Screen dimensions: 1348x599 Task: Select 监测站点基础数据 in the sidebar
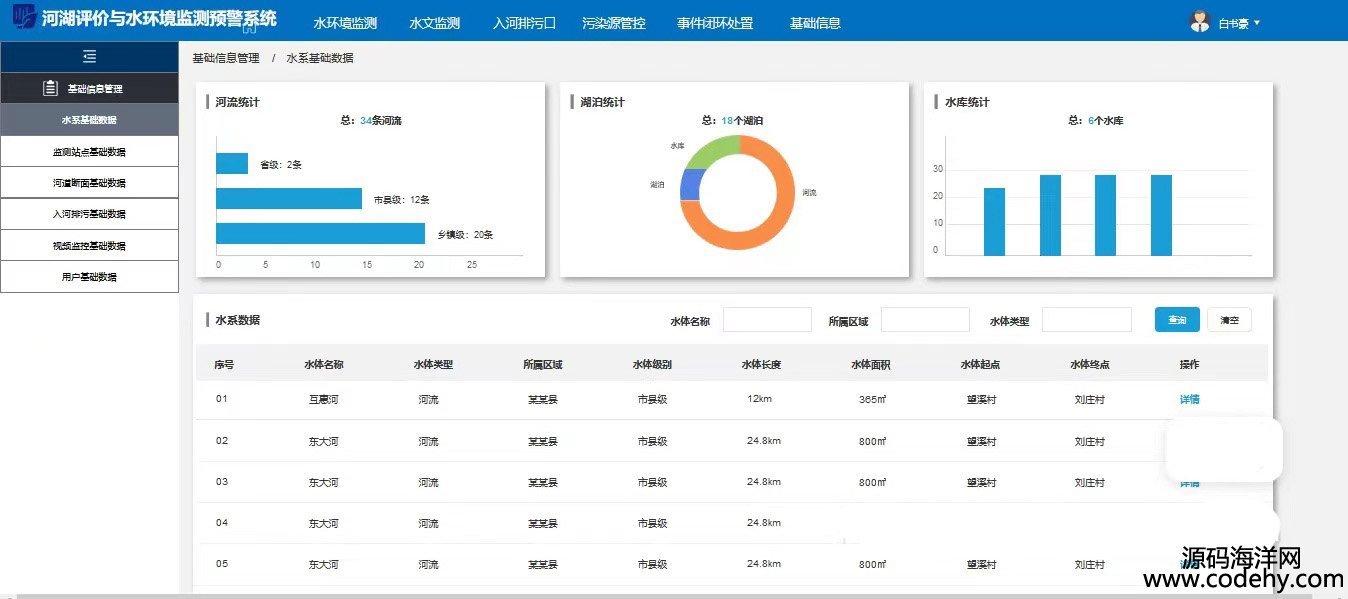click(x=90, y=152)
